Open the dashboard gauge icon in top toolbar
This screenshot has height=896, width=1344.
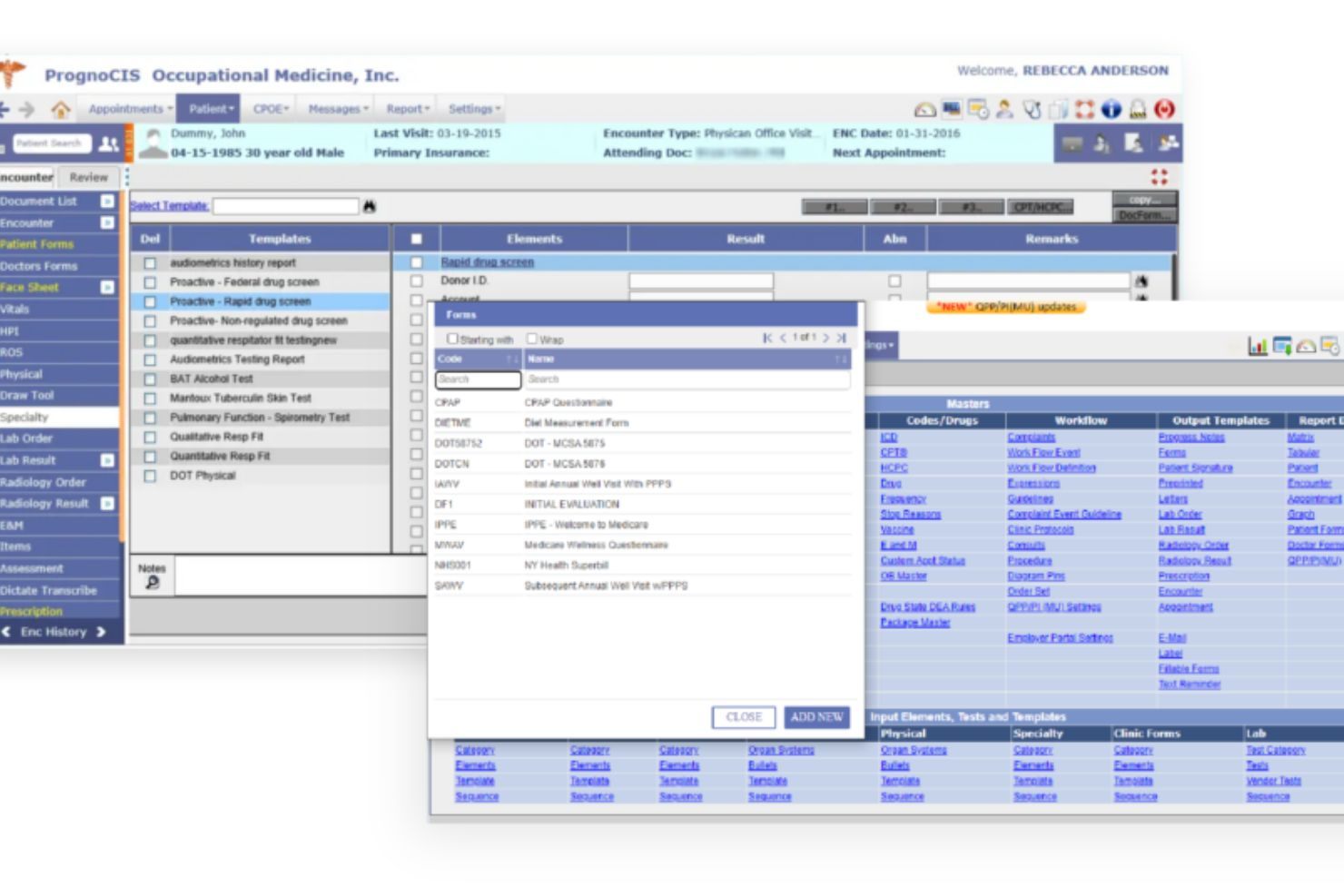pos(924,110)
